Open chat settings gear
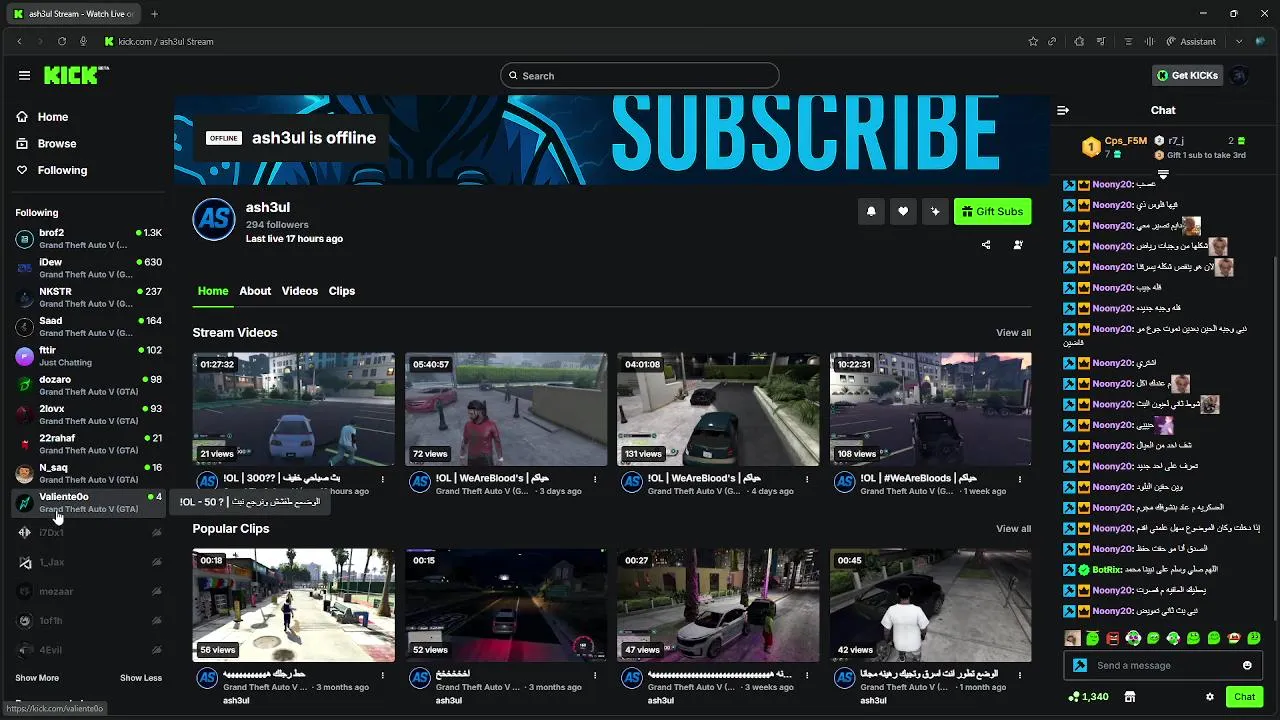Screen dimensions: 1280x720 click(1210, 697)
